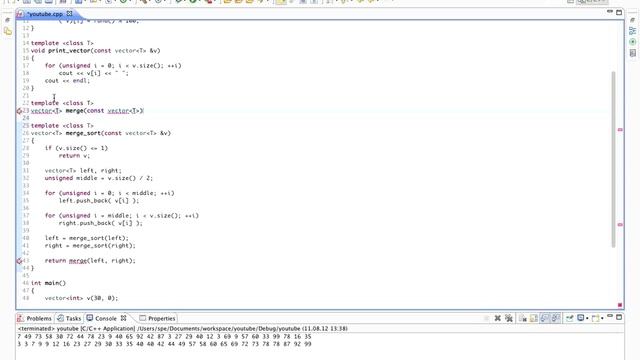The width and height of the screenshot is (640, 360).
Task: Click sorted numbers output line in Console
Action: pyautogui.click(x=164, y=344)
